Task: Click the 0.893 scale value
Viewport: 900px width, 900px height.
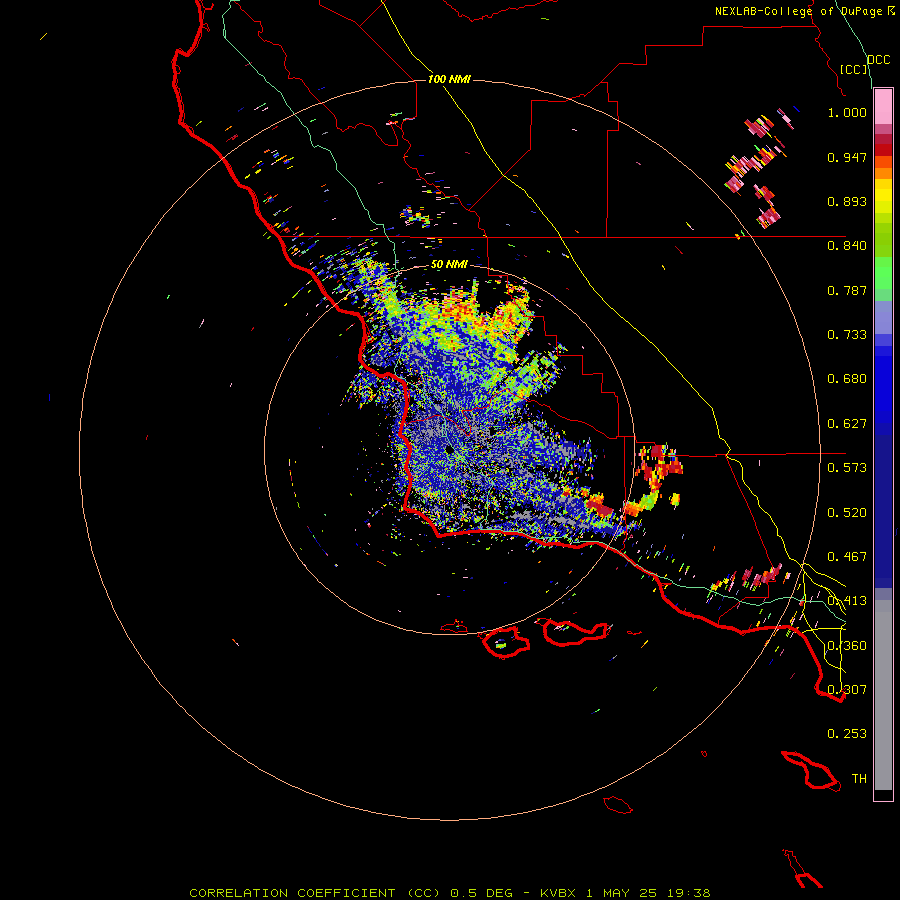Action: 847,201
